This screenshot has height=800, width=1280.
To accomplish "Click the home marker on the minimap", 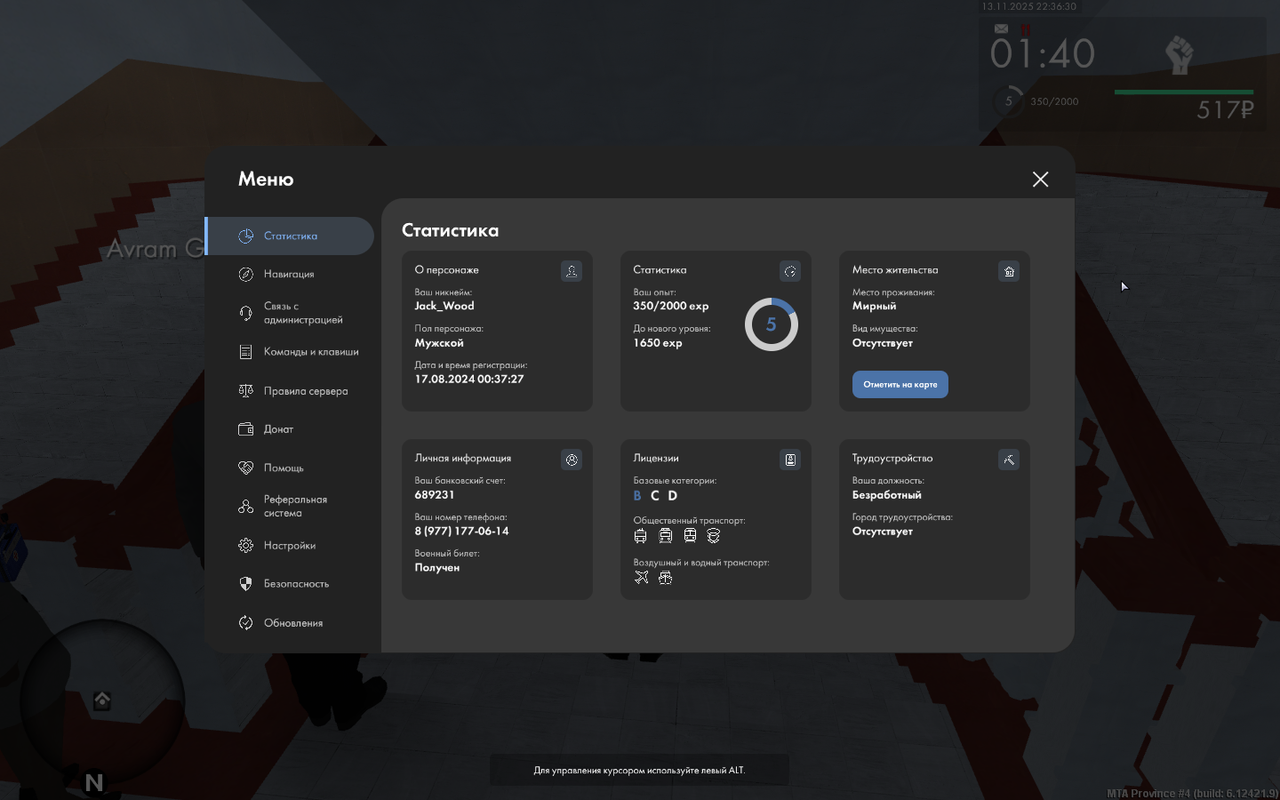I will pyautogui.click(x=102, y=701).
